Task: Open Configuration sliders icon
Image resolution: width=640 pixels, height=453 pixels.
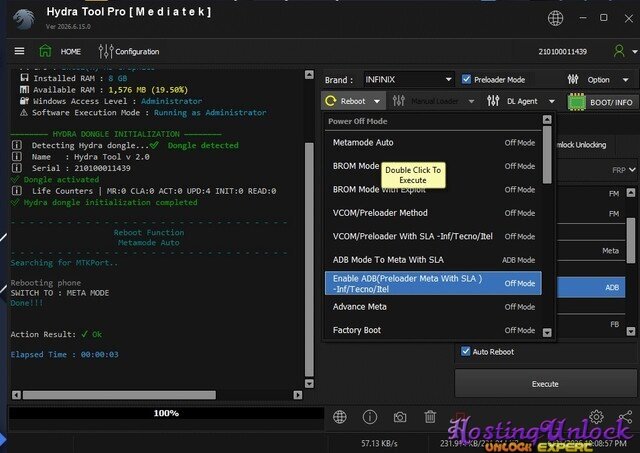Action: pyautogui.click(x=105, y=51)
